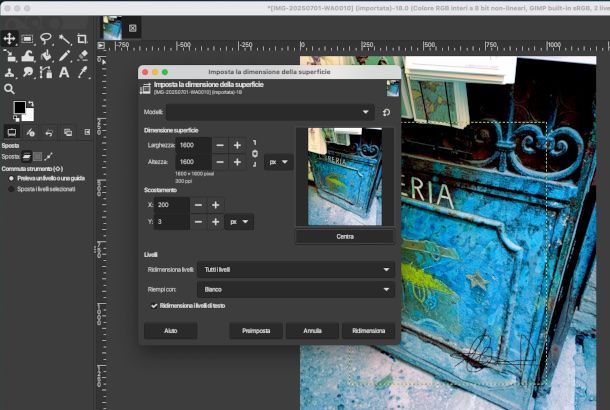Select the Color Picker eyedropper tool
Image resolution: width=610 pixels, height=410 pixels.
point(83,72)
